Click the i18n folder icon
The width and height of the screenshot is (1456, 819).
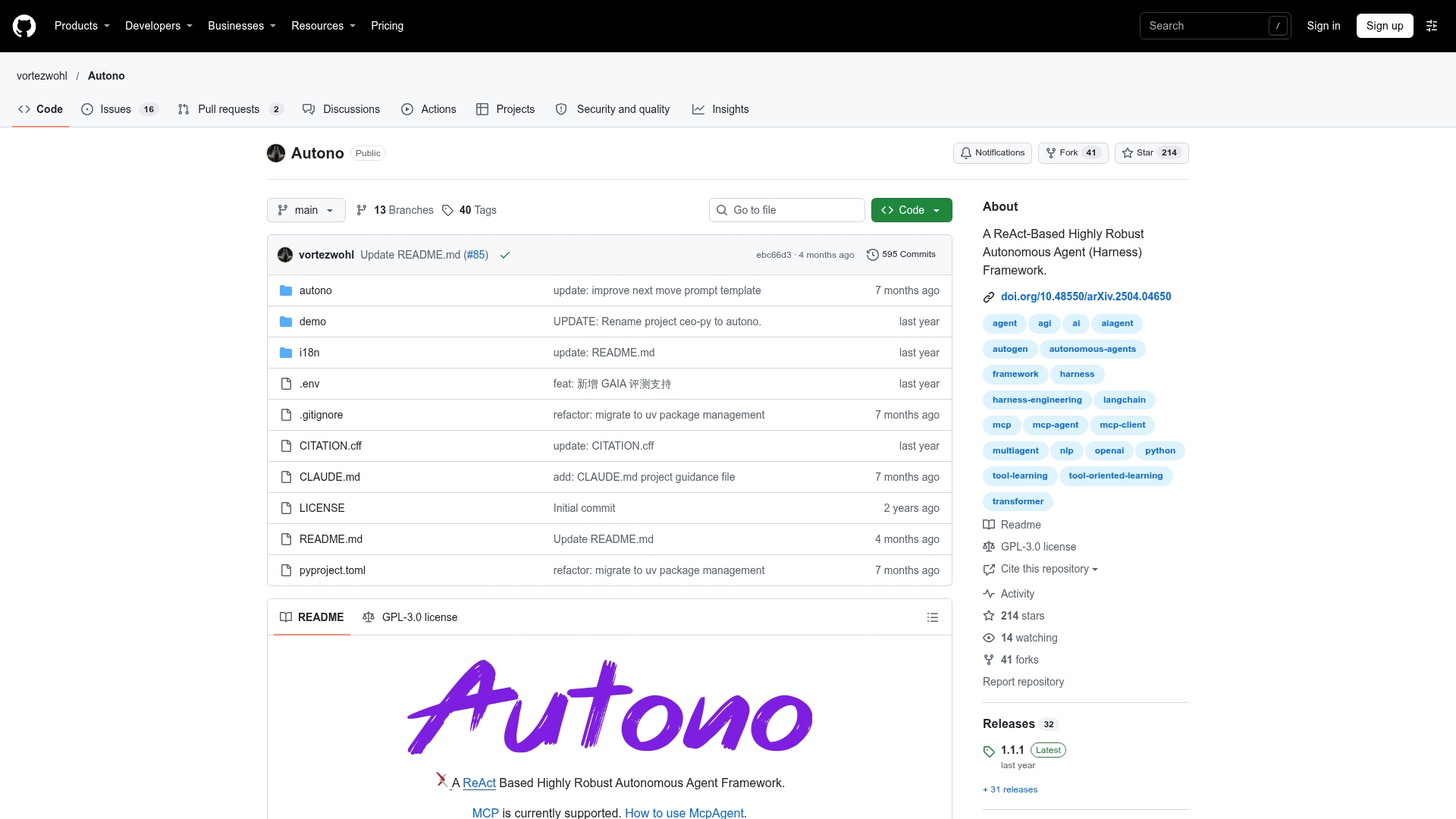coord(286,353)
